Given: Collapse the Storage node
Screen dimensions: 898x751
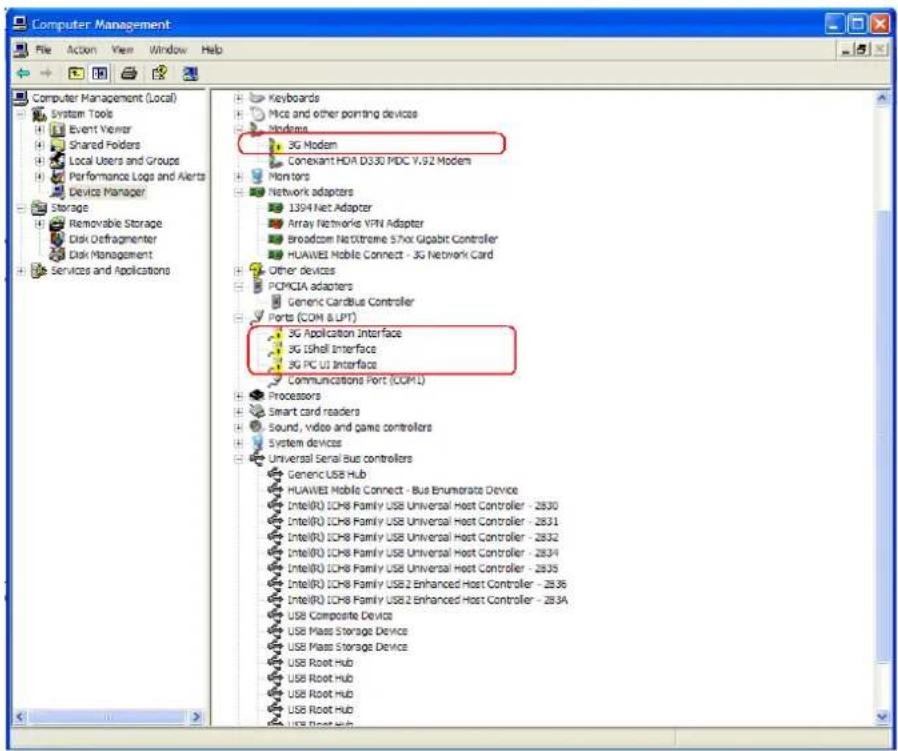Looking at the screenshot, I should 21,208.
